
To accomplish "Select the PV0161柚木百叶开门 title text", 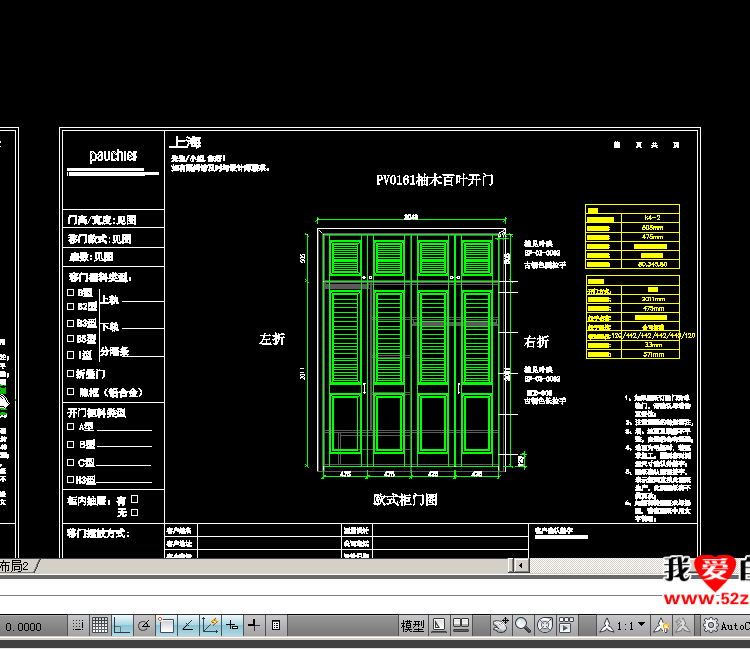I will (434, 180).
